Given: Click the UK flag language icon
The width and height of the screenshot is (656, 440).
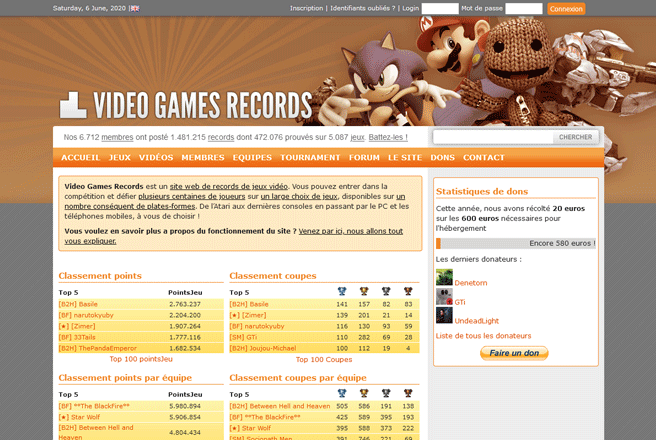Looking at the screenshot, I should coord(135,8).
